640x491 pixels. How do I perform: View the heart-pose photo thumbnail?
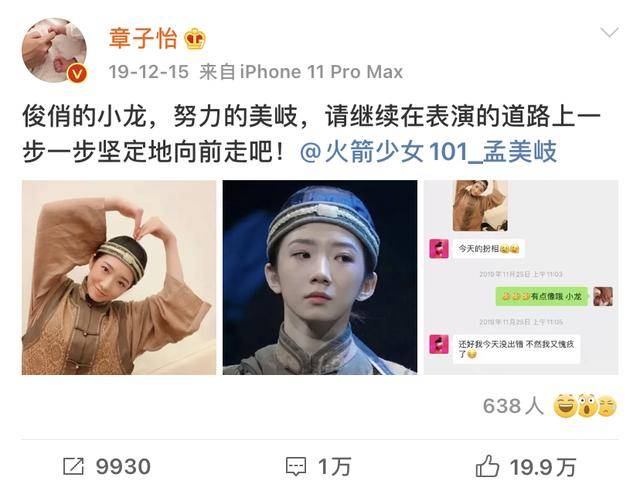pyautogui.click(x=119, y=278)
